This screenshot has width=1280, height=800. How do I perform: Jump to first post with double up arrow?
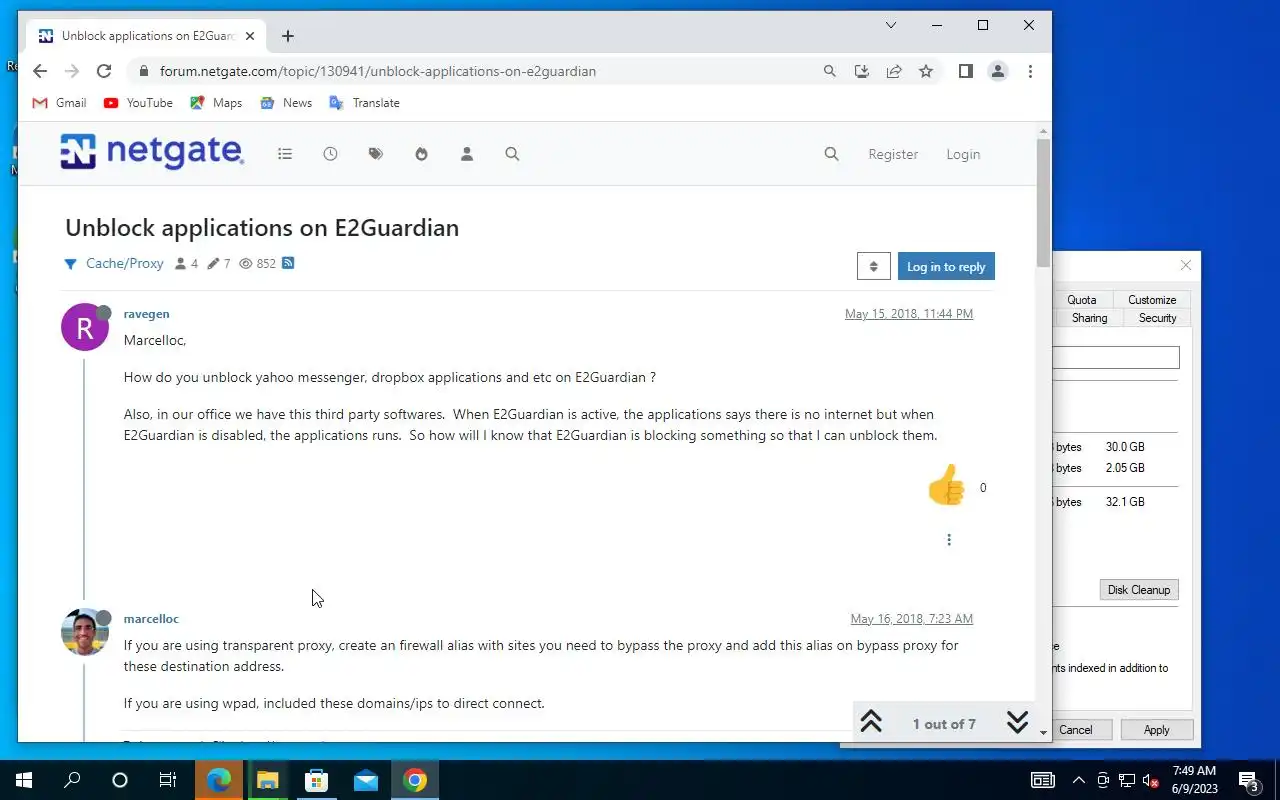coord(871,723)
